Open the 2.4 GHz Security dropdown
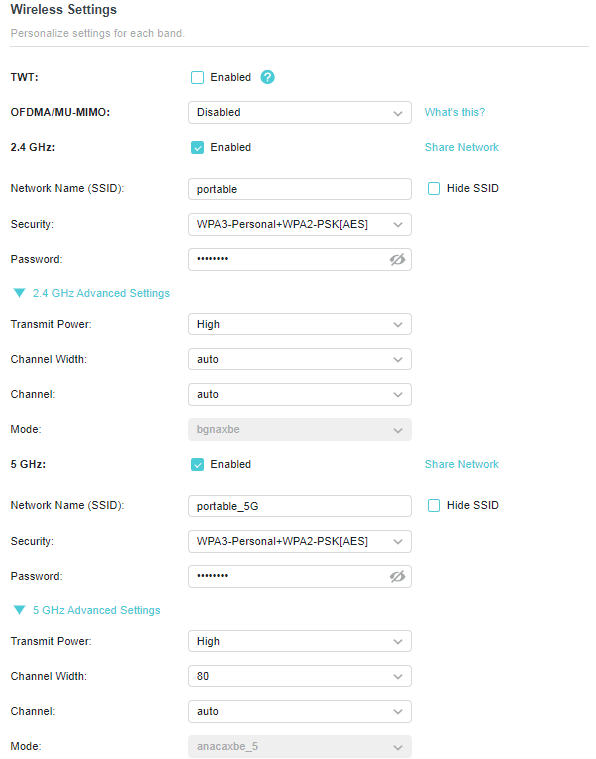The height and width of the screenshot is (759, 596). click(300, 225)
